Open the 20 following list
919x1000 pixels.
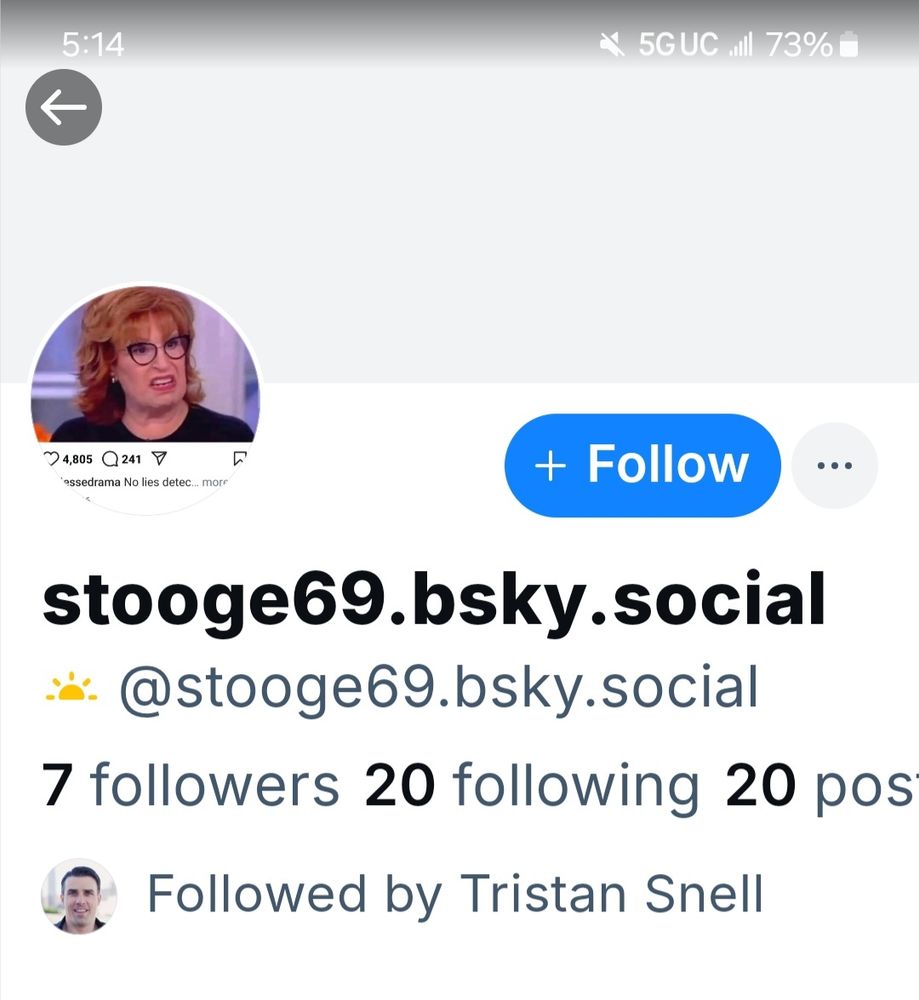(532, 785)
